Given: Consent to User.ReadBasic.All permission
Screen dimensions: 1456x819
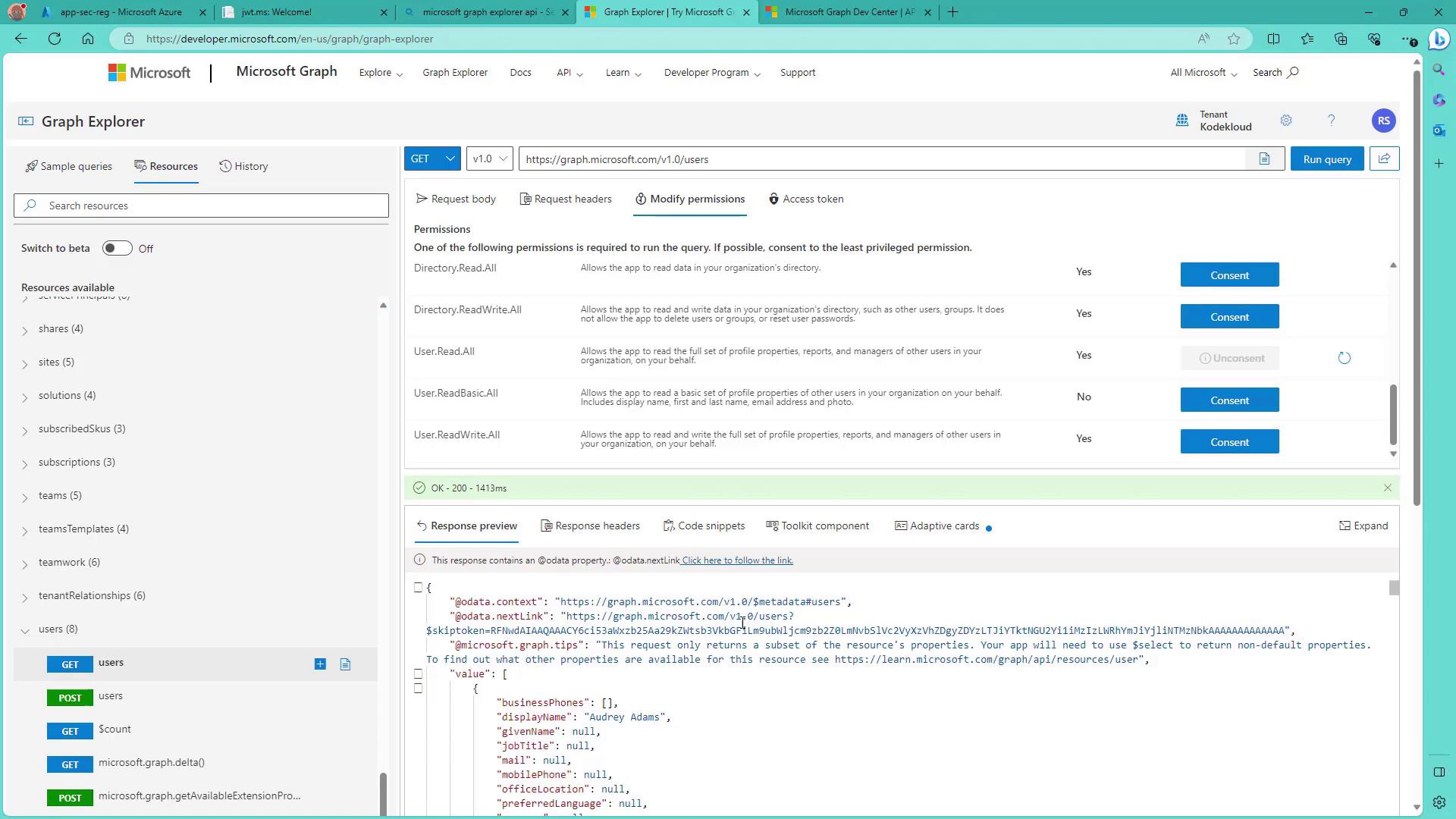Looking at the screenshot, I should pyautogui.click(x=1229, y=400).
